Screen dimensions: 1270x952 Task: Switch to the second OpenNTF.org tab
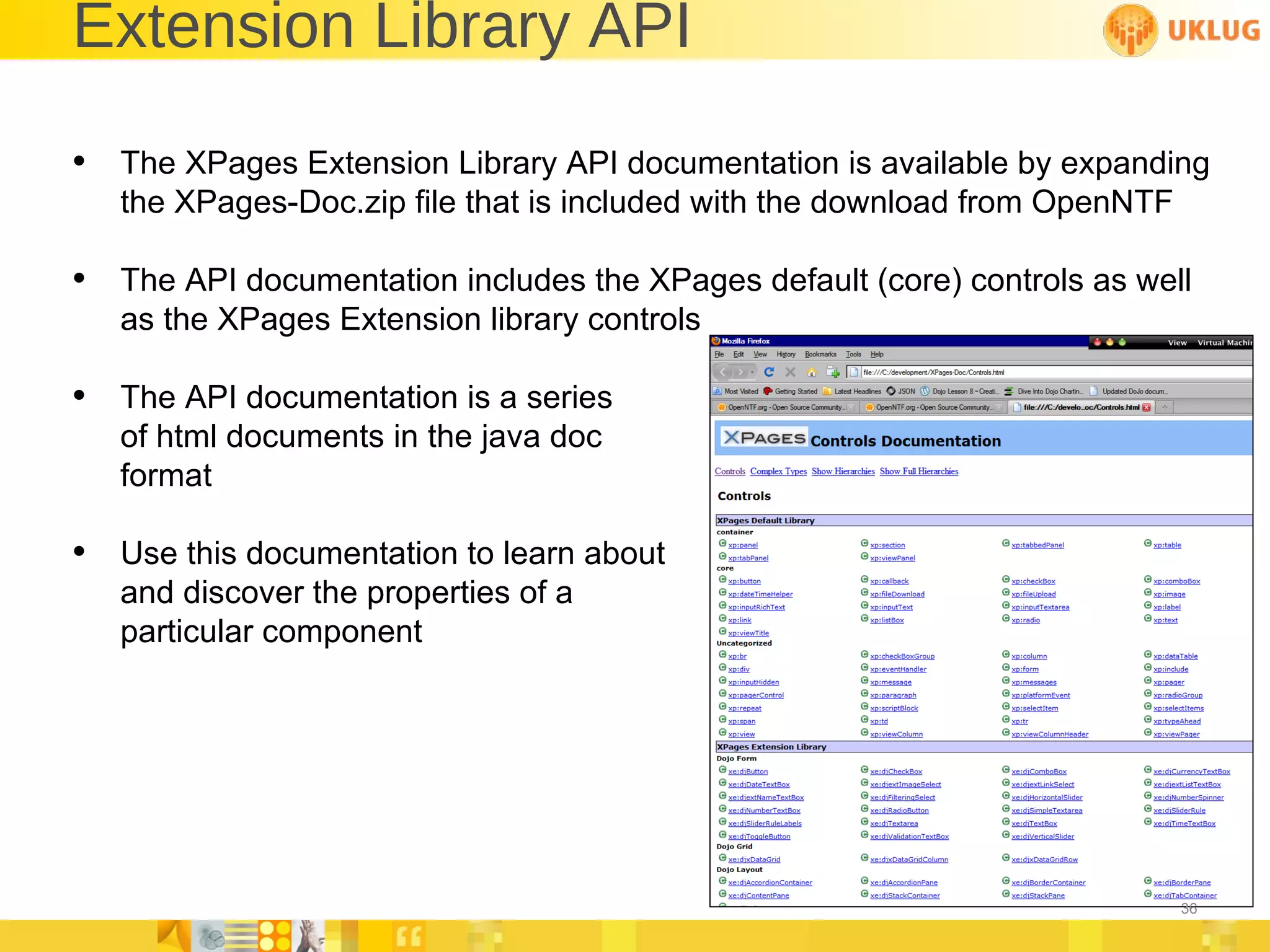(x=933, y=407)
